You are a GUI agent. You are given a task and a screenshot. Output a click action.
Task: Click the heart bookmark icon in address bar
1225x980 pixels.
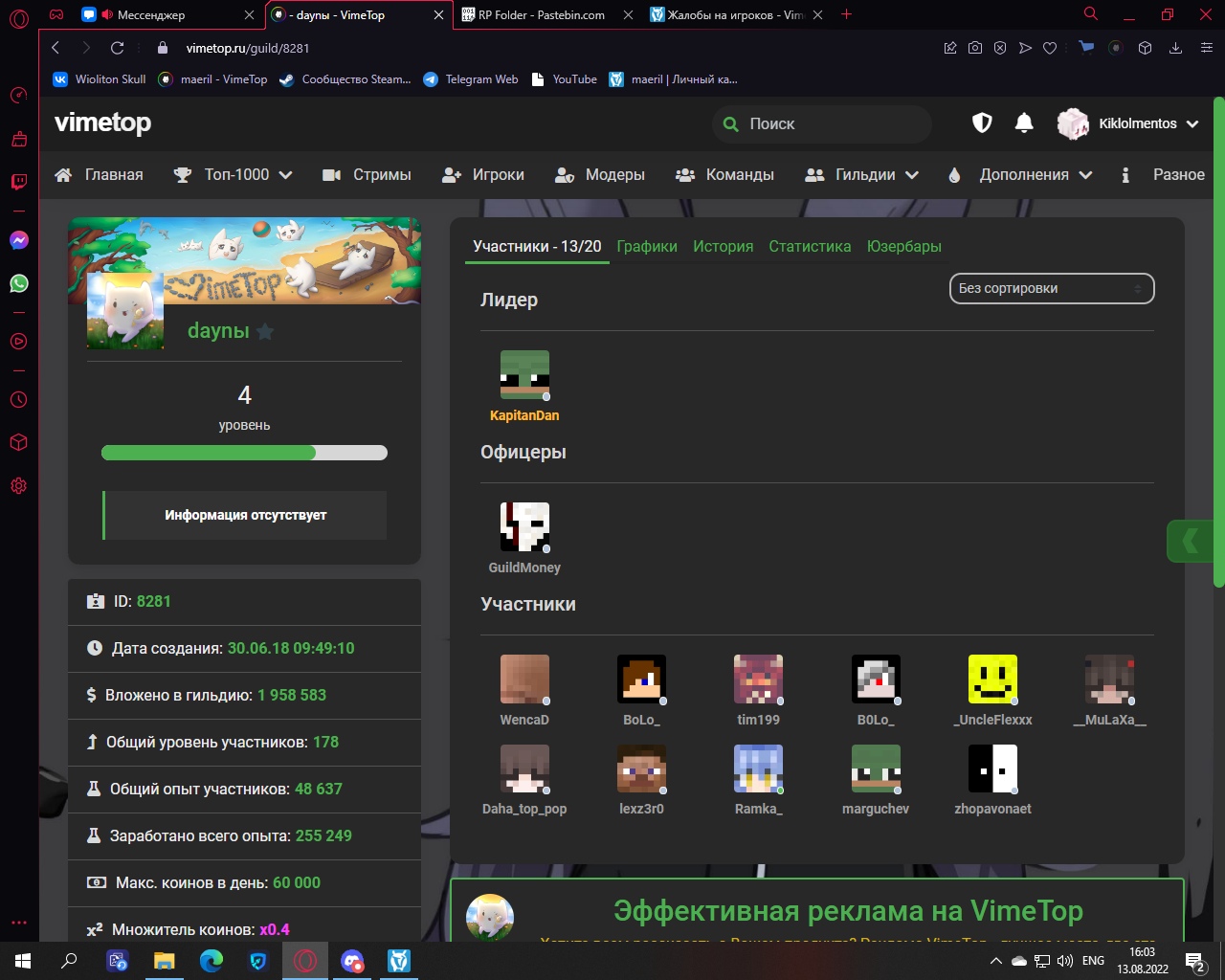click(x=1050, y=48)
